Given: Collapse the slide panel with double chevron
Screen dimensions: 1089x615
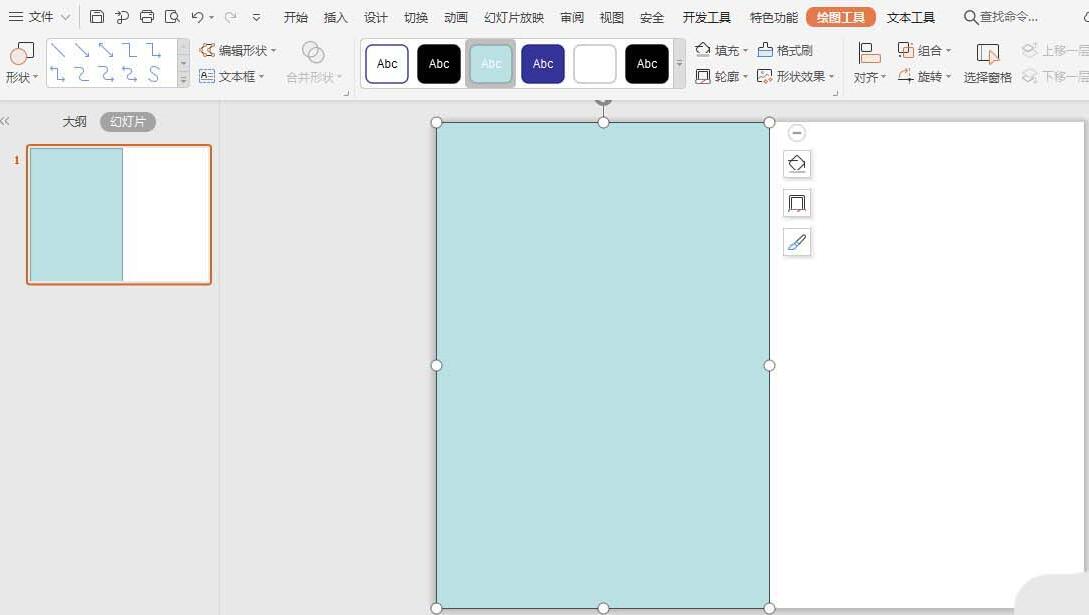Looking at the screenshot, I should point(5,121).
